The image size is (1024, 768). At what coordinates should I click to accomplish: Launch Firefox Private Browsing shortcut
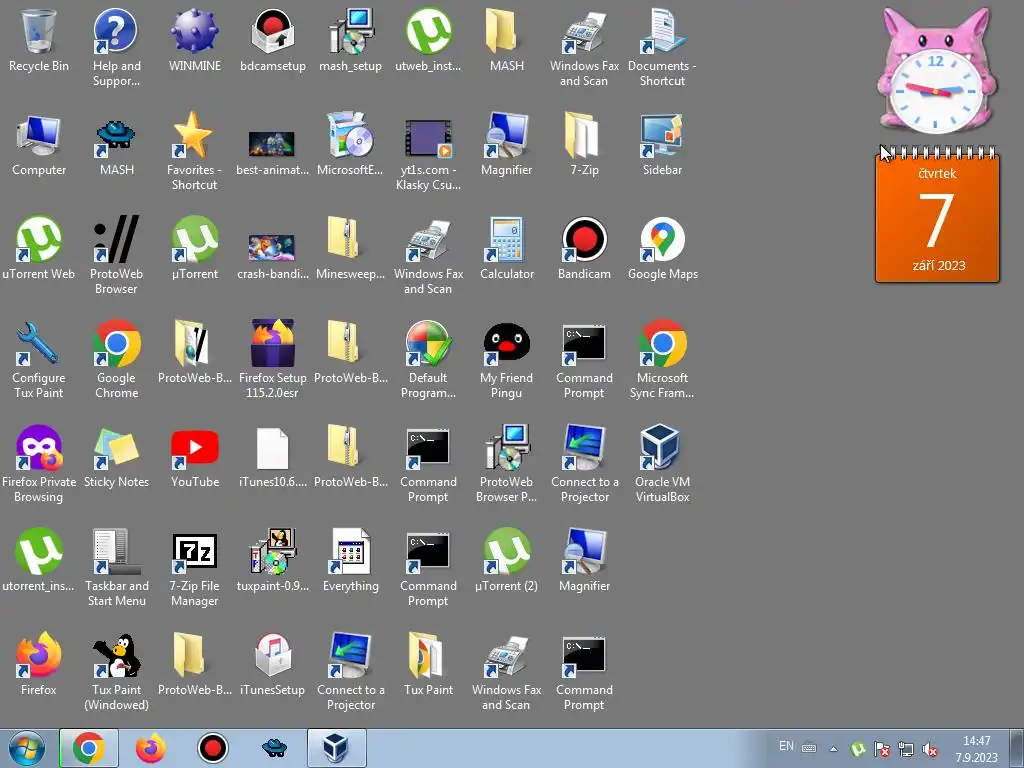coord(39,463)
